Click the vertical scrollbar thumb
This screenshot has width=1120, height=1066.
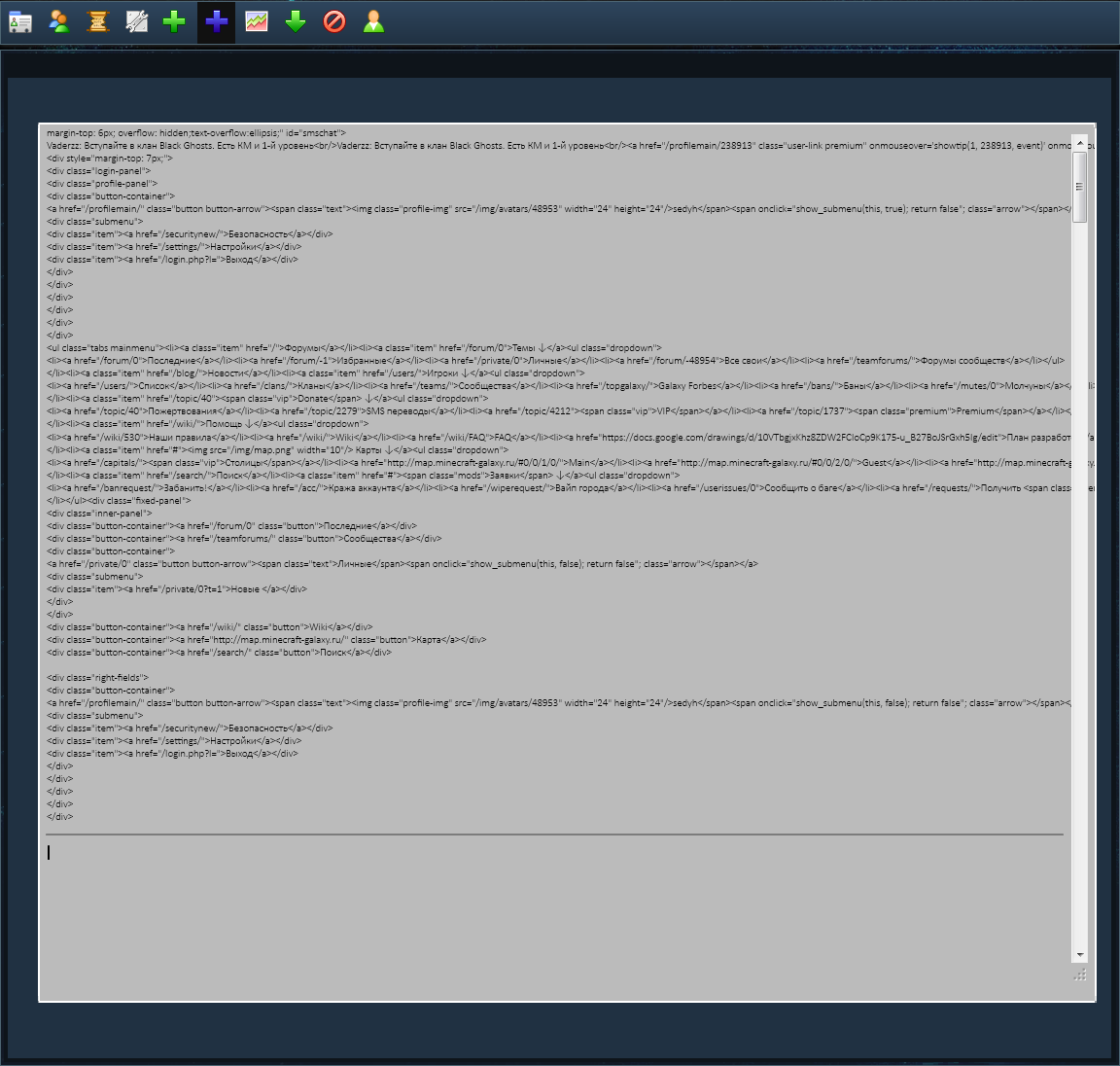[1080, 187]
